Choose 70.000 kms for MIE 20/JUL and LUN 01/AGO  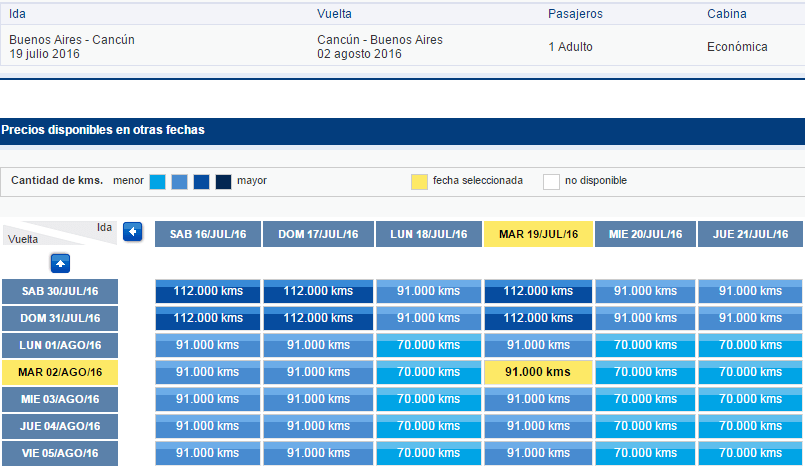coord(645,345)
